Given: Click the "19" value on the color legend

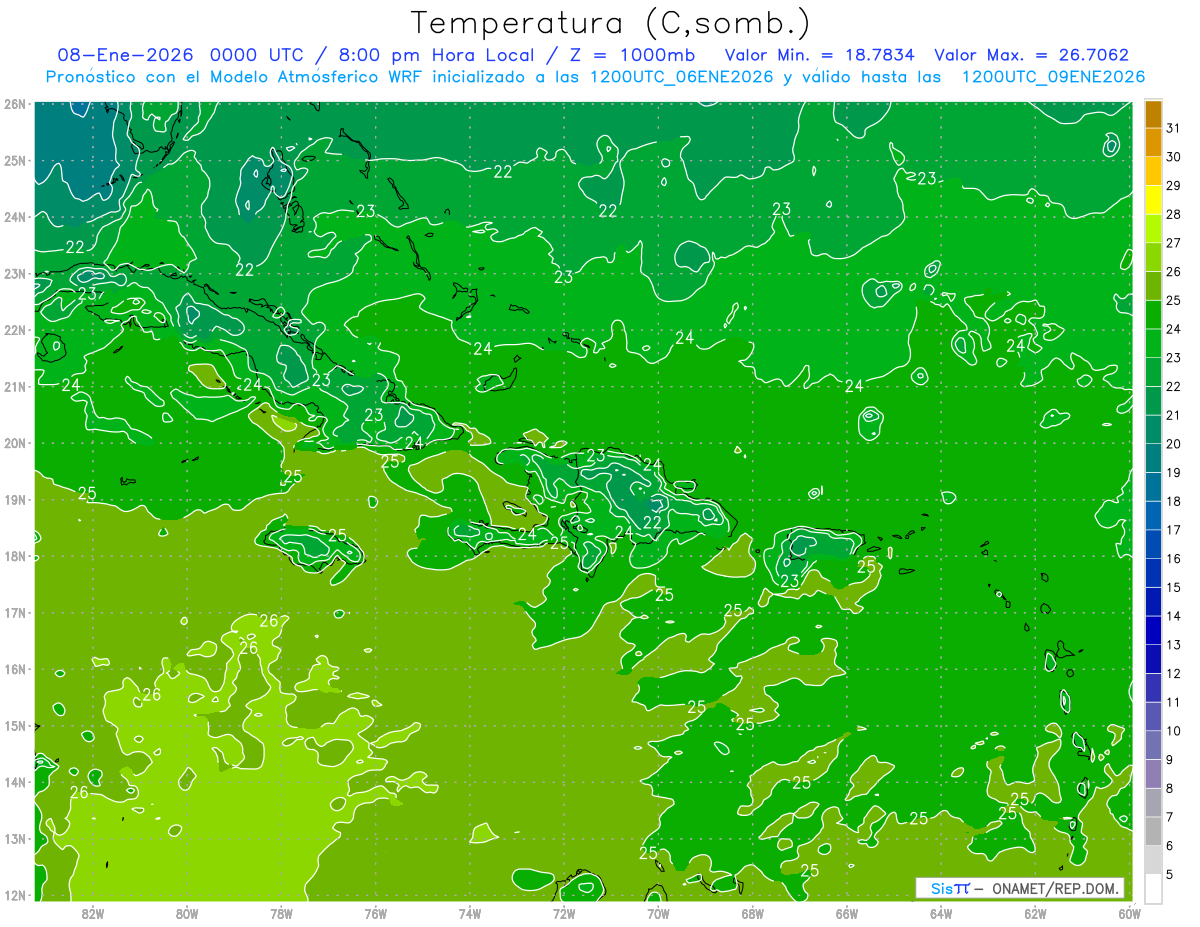Looking at the screenshot, I should click(1174, 472).
